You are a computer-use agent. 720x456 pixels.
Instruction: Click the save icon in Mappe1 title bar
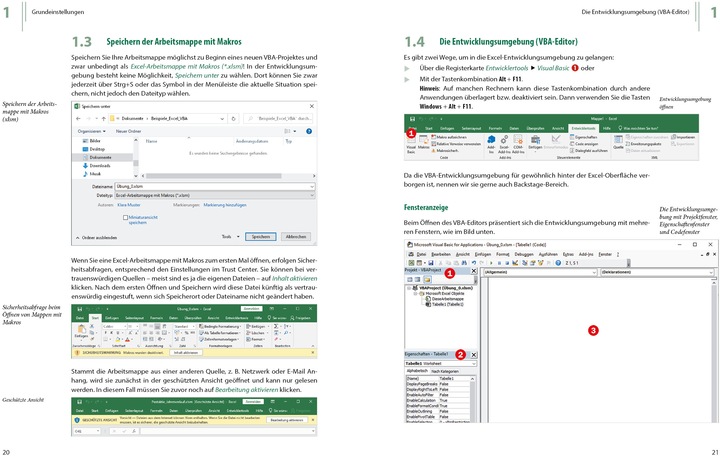(412, 119)
